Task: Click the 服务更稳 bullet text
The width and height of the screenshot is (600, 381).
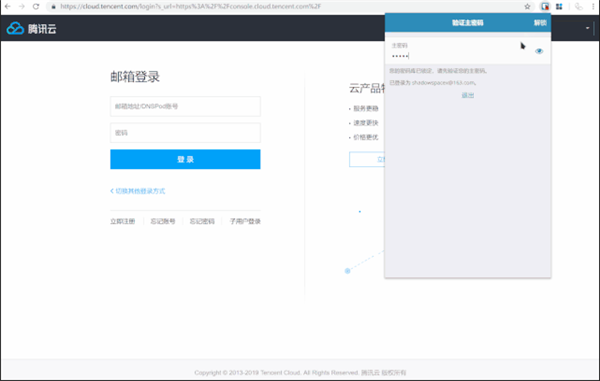Action: (x=366, y=109)
